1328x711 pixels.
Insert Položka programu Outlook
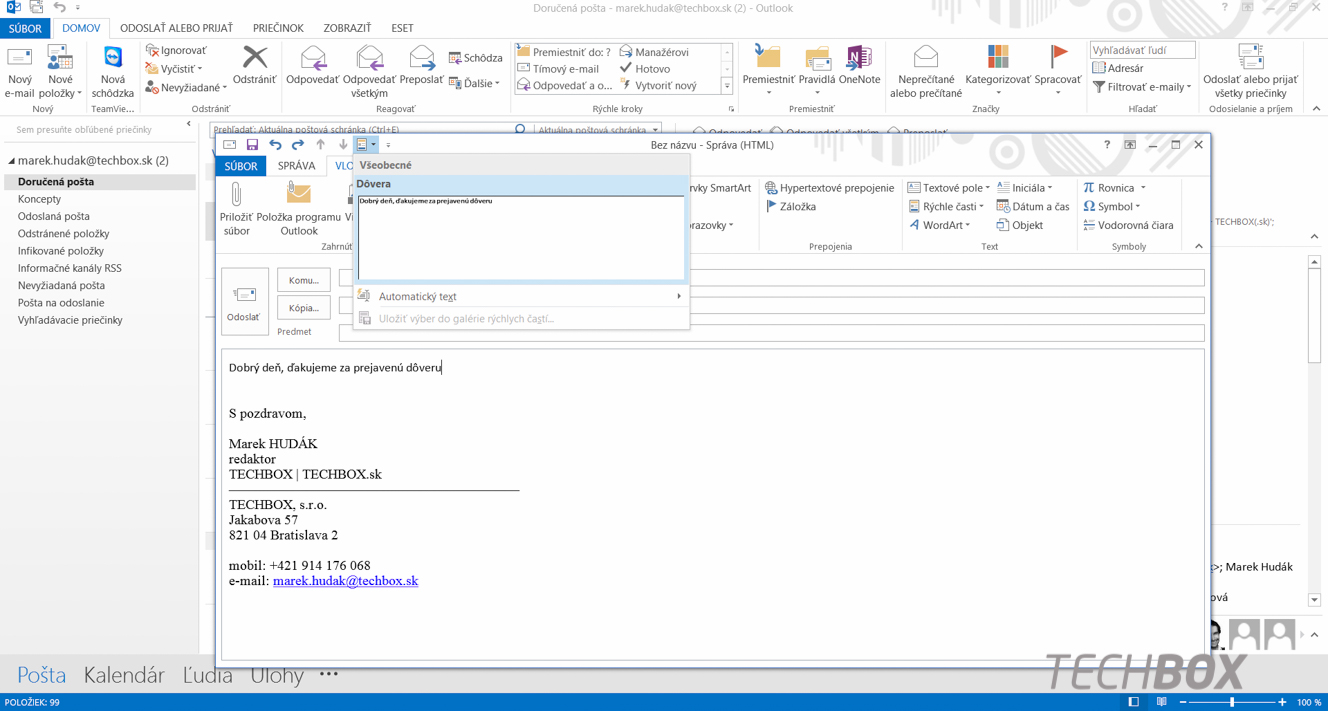click(298, 210)
